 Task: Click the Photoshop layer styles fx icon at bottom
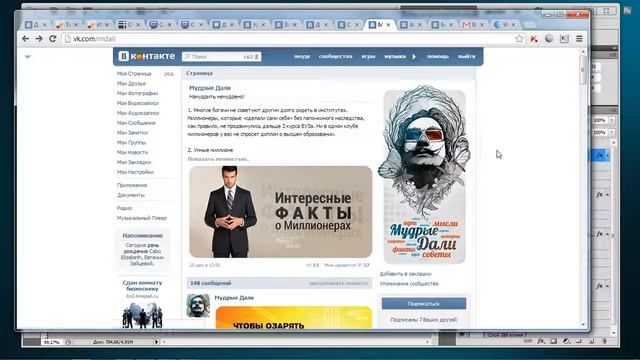click(540, 341)
